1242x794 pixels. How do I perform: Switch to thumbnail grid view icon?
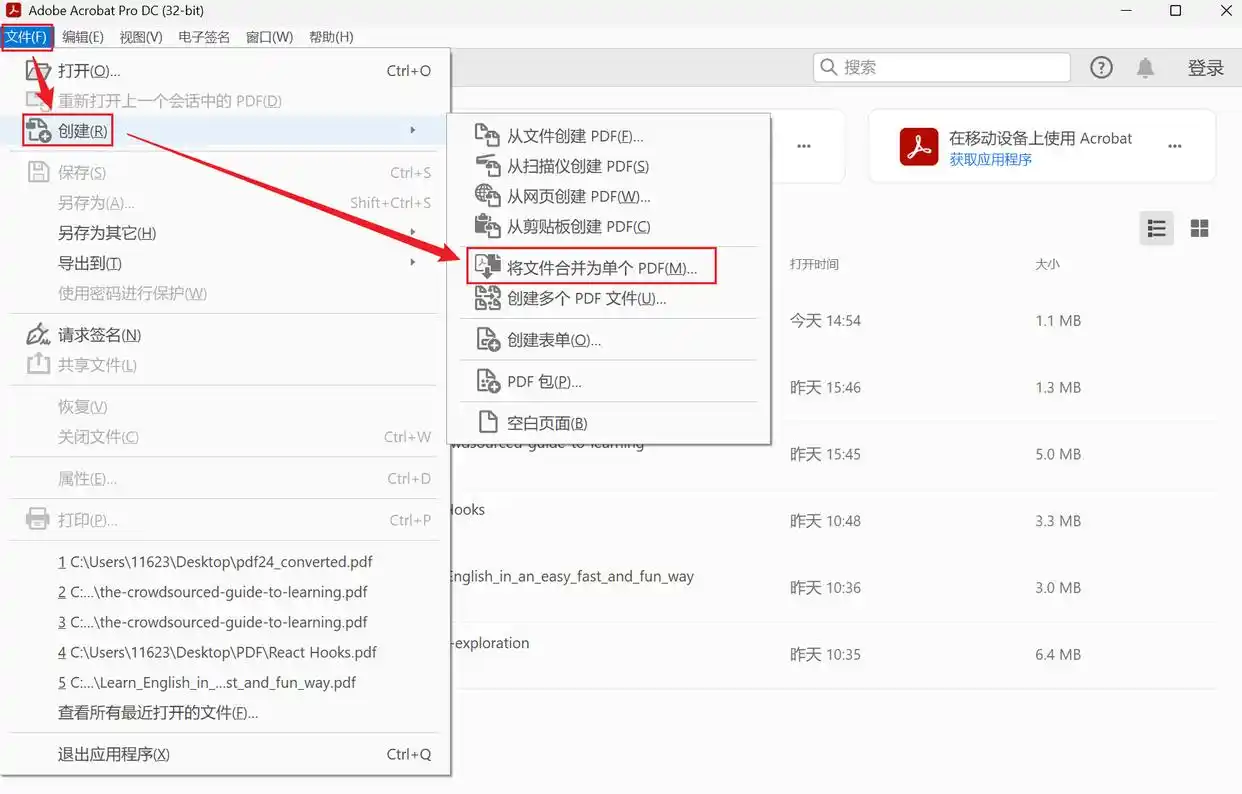tap(1200, 229)
